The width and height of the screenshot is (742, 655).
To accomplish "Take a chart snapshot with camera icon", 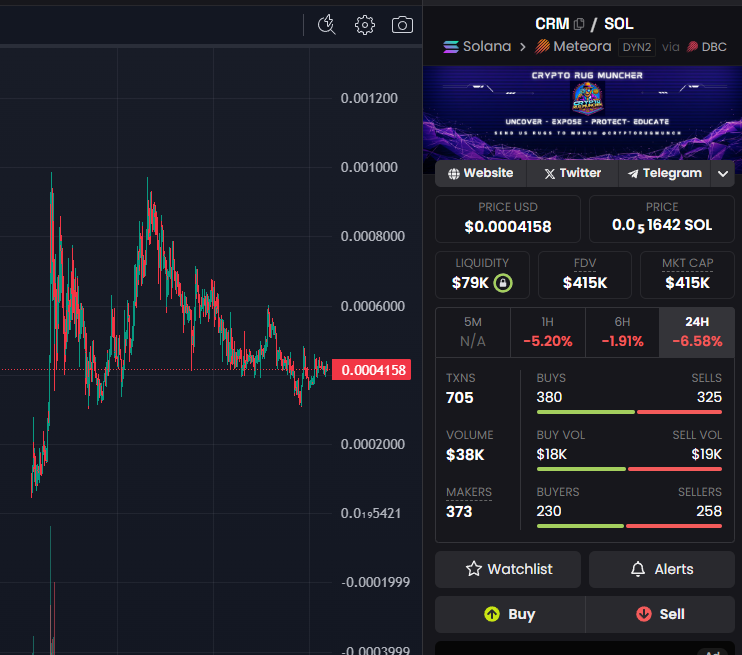I will (402, 25).
